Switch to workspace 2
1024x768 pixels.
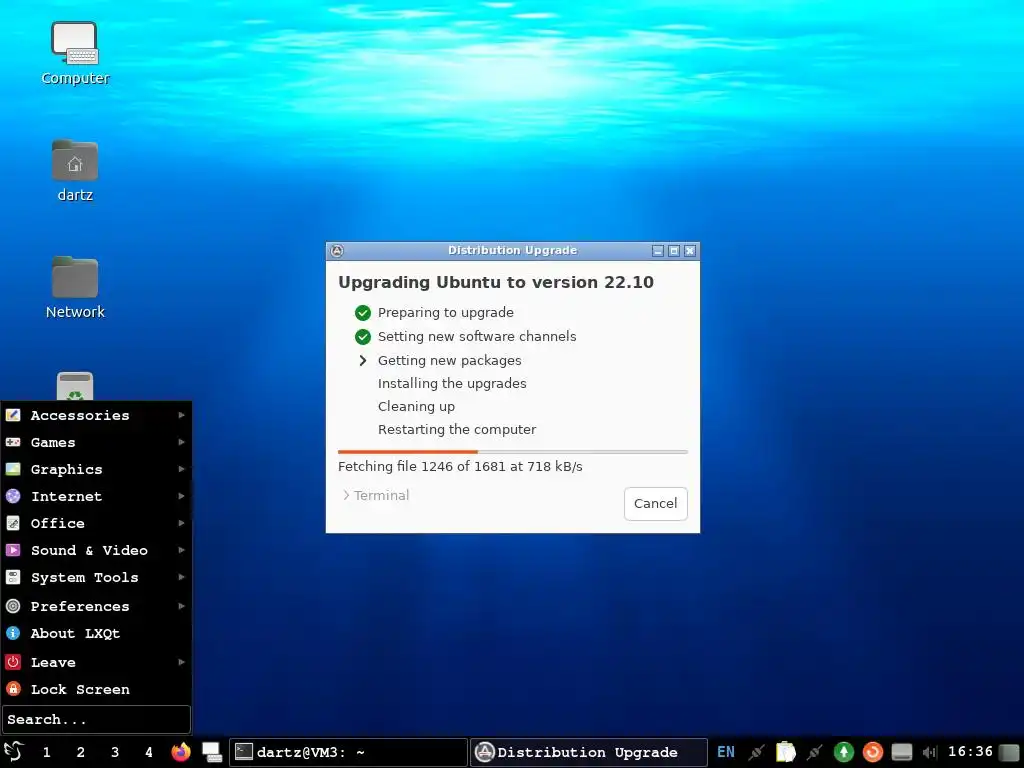point(80,752)
